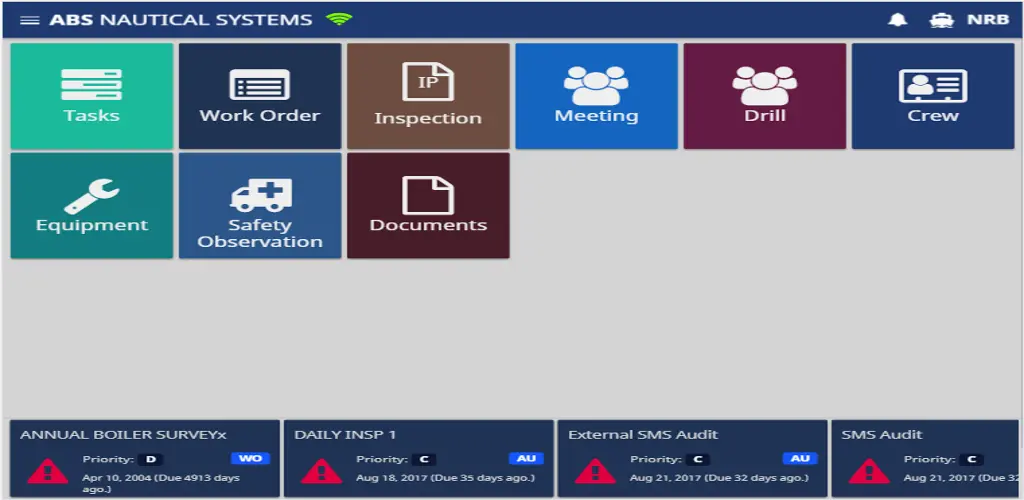Open the Documents tile

pyautogui.click(x=428, y=206)
